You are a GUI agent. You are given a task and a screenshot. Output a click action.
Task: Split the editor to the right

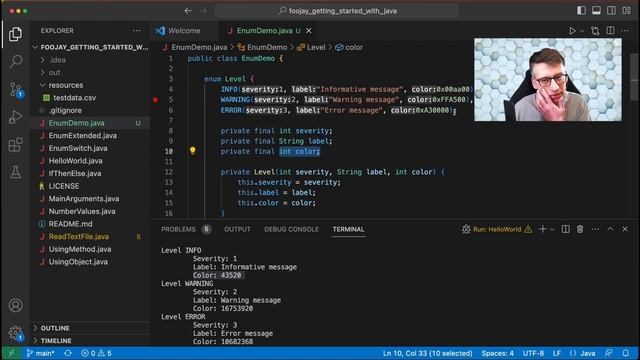(x=610, y=31)
